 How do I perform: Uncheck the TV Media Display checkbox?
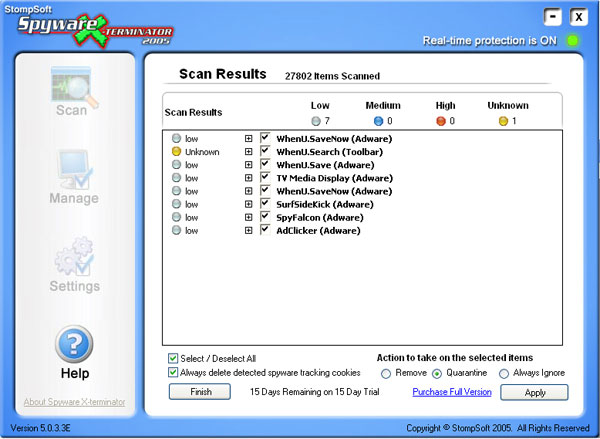(265, 177)
